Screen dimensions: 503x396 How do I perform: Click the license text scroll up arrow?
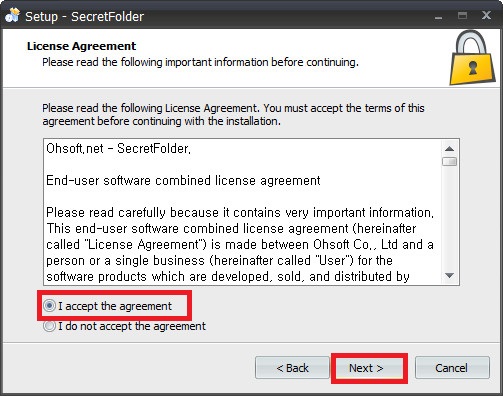449,149
